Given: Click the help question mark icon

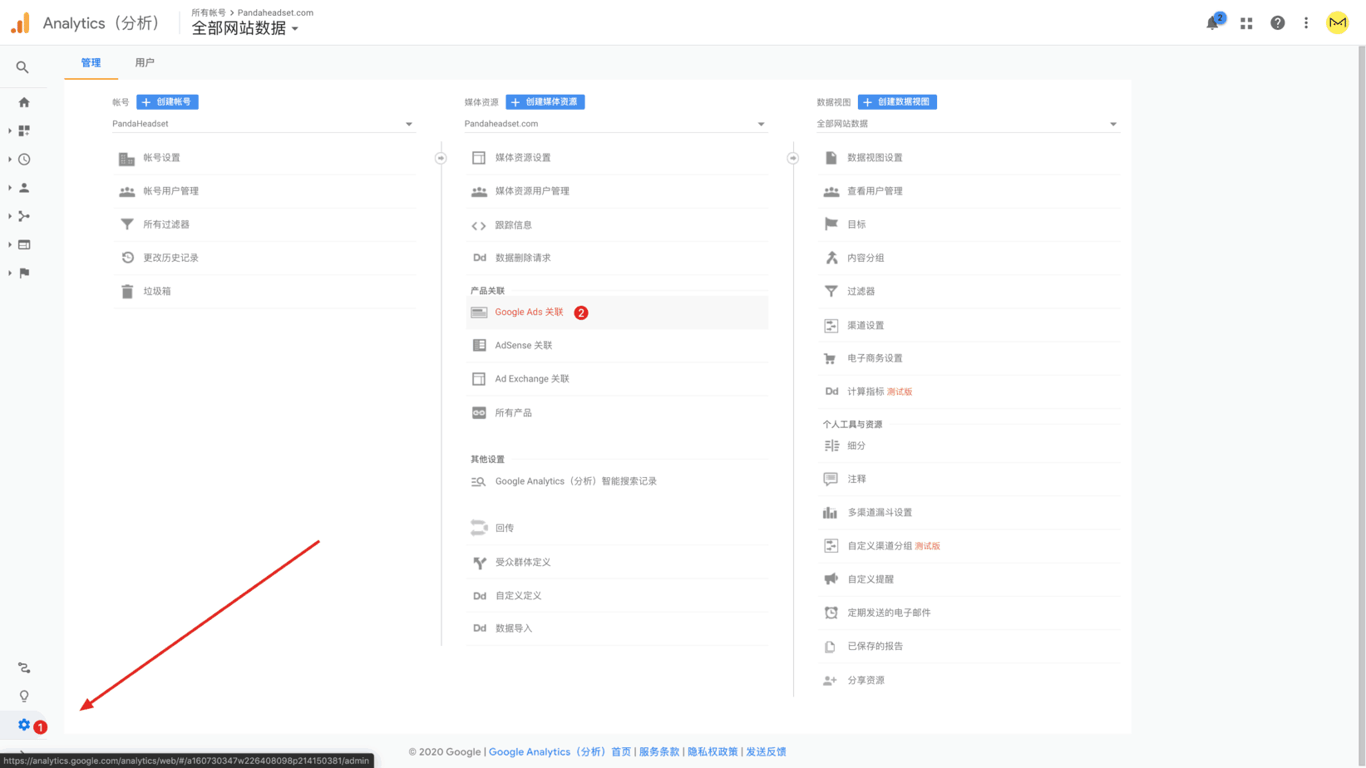Looking at the screenshot, I should pos(1277,23).
